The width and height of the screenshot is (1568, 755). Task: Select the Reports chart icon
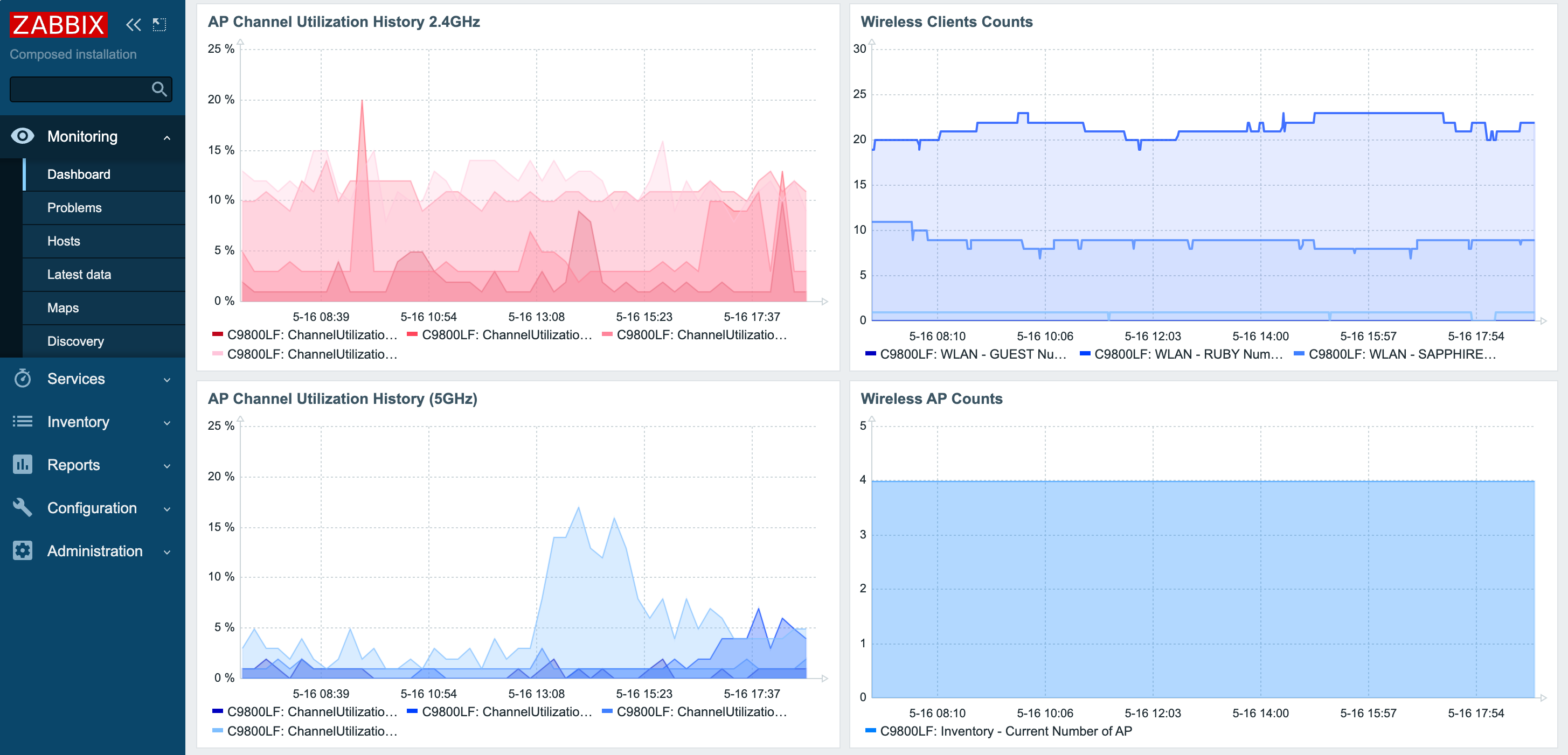pyautogui.click(x=23, y=465)
